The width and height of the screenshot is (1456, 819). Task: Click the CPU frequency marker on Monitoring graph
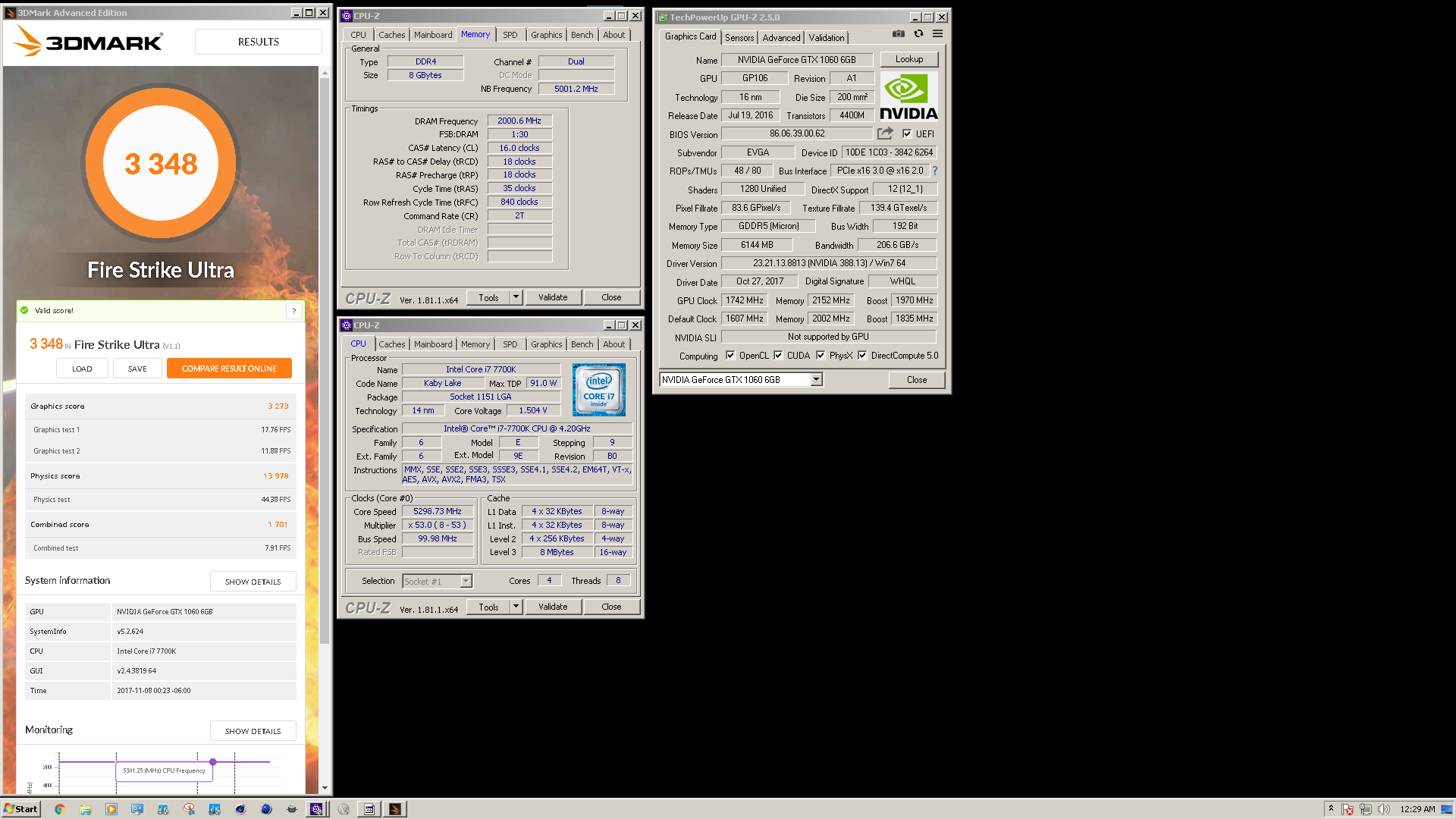tap(213, 761)
